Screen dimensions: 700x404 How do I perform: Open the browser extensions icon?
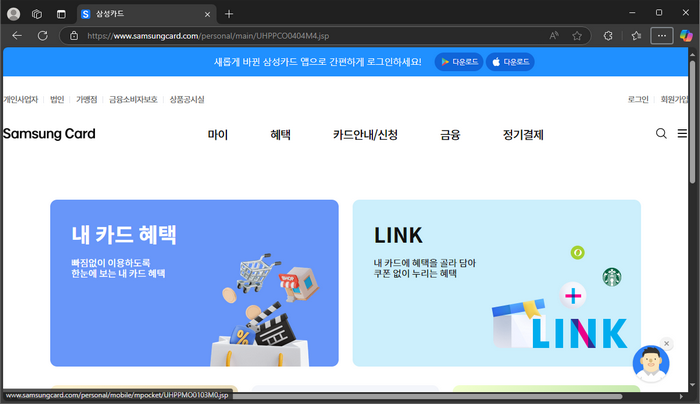[608, 36]
